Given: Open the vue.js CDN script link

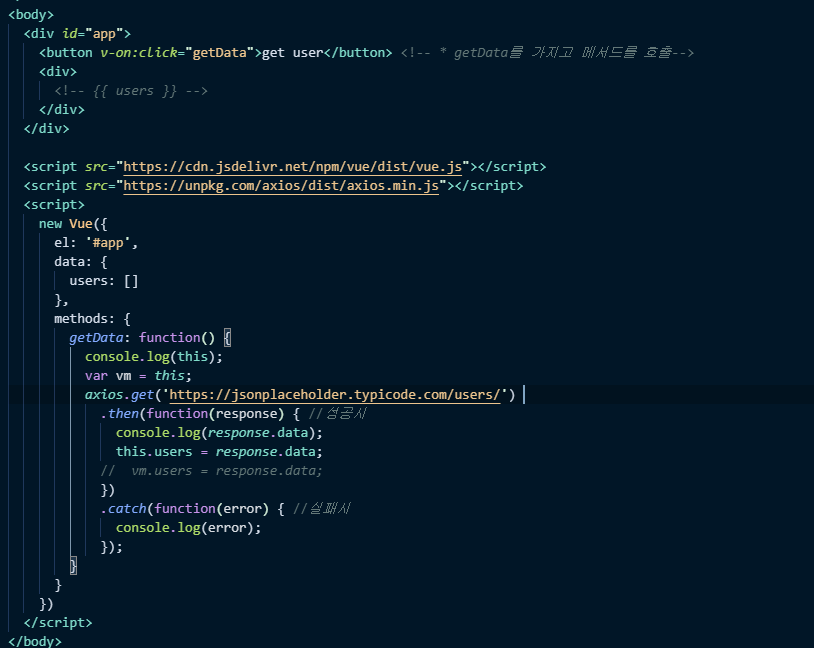Looking at the screenshot, I should [292, 167].
